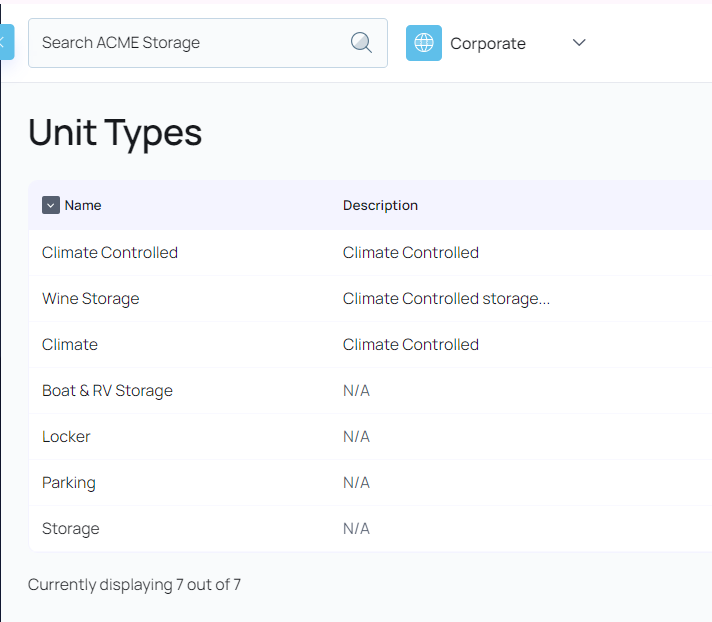This screenshot has width=712, height=622.
Task: Select the Boat & RV Storage row
Action: [x=107, y=391]
